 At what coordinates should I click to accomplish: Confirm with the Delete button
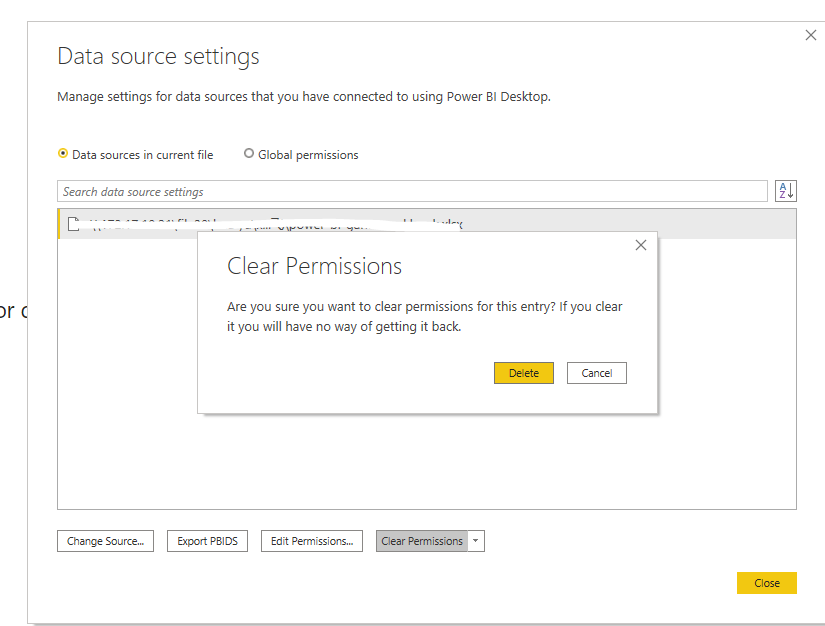tap(524, 373)
